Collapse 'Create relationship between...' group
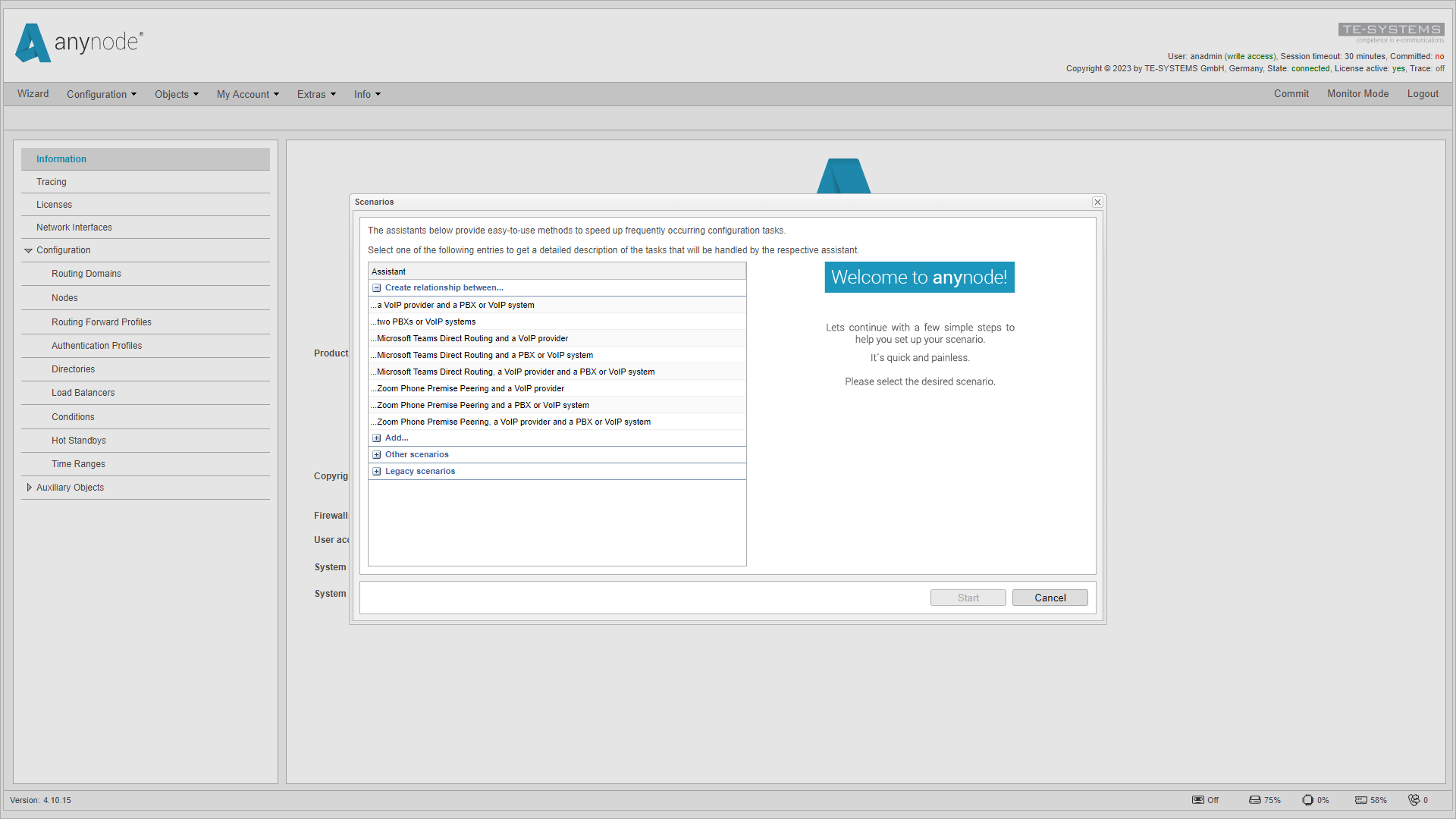The width and height of the screenshot is (1456, 819). click(x=376, y=288)
